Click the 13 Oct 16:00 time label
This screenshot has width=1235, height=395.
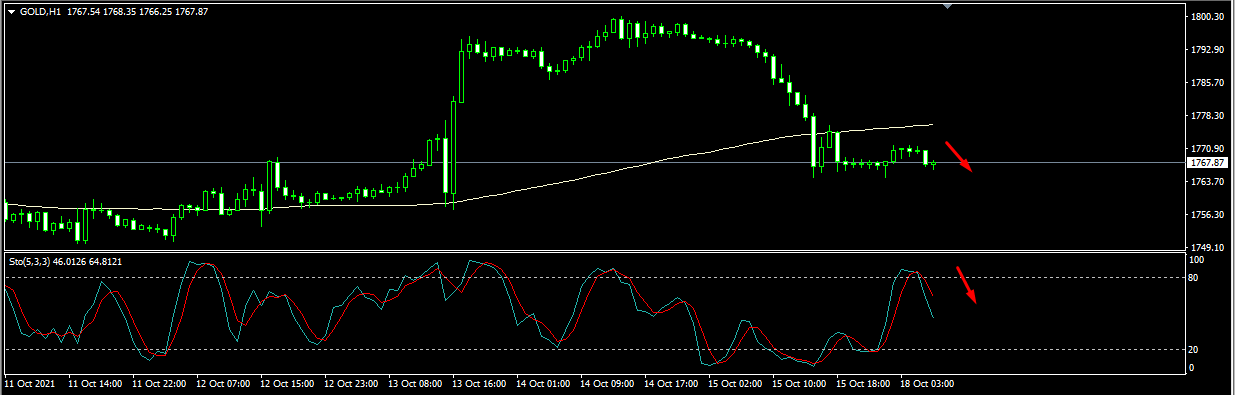[480, 383]
